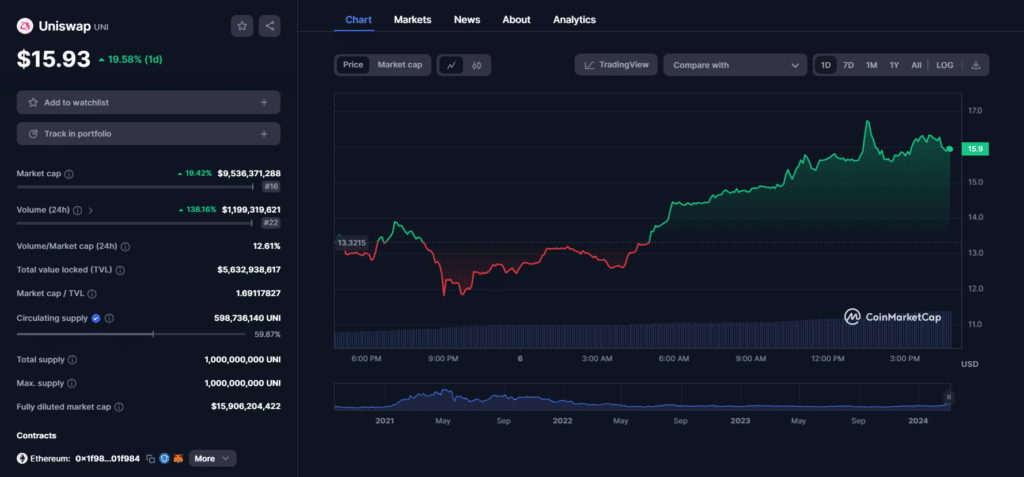Screen dimensions: 1024x477
Task: Click the 19.58% (1d) change text
Action: (131, 59)
